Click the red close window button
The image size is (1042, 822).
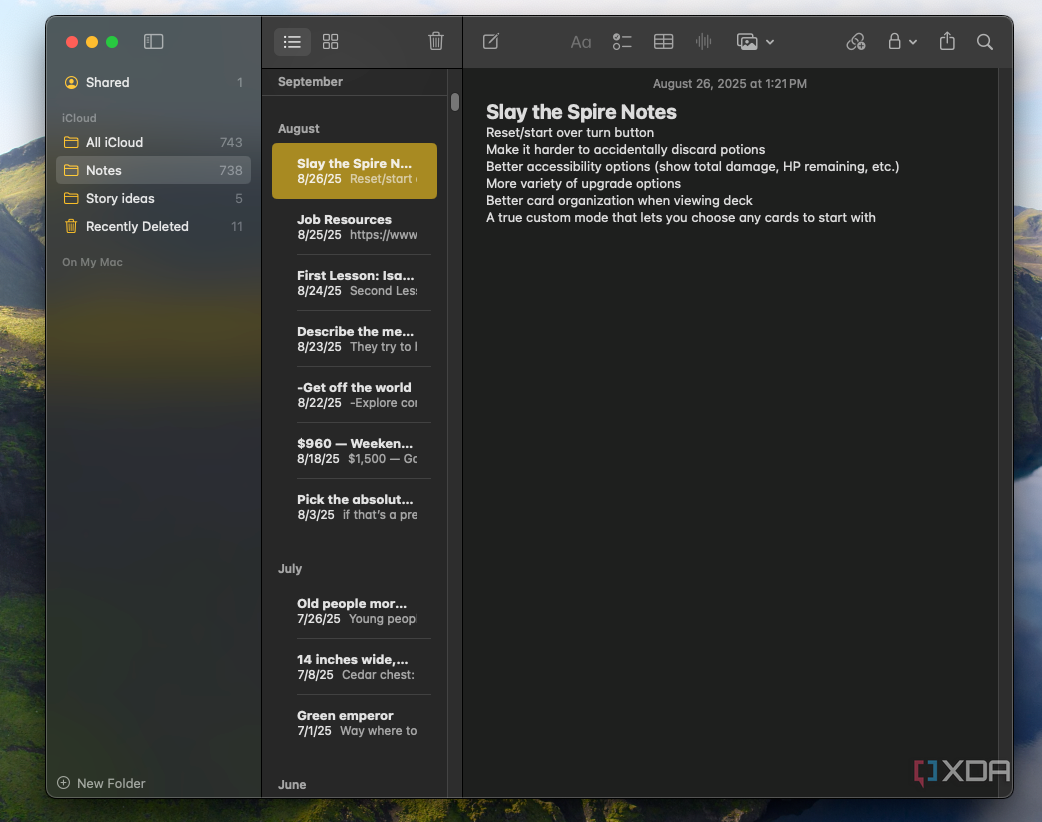[x=72, y=42]
